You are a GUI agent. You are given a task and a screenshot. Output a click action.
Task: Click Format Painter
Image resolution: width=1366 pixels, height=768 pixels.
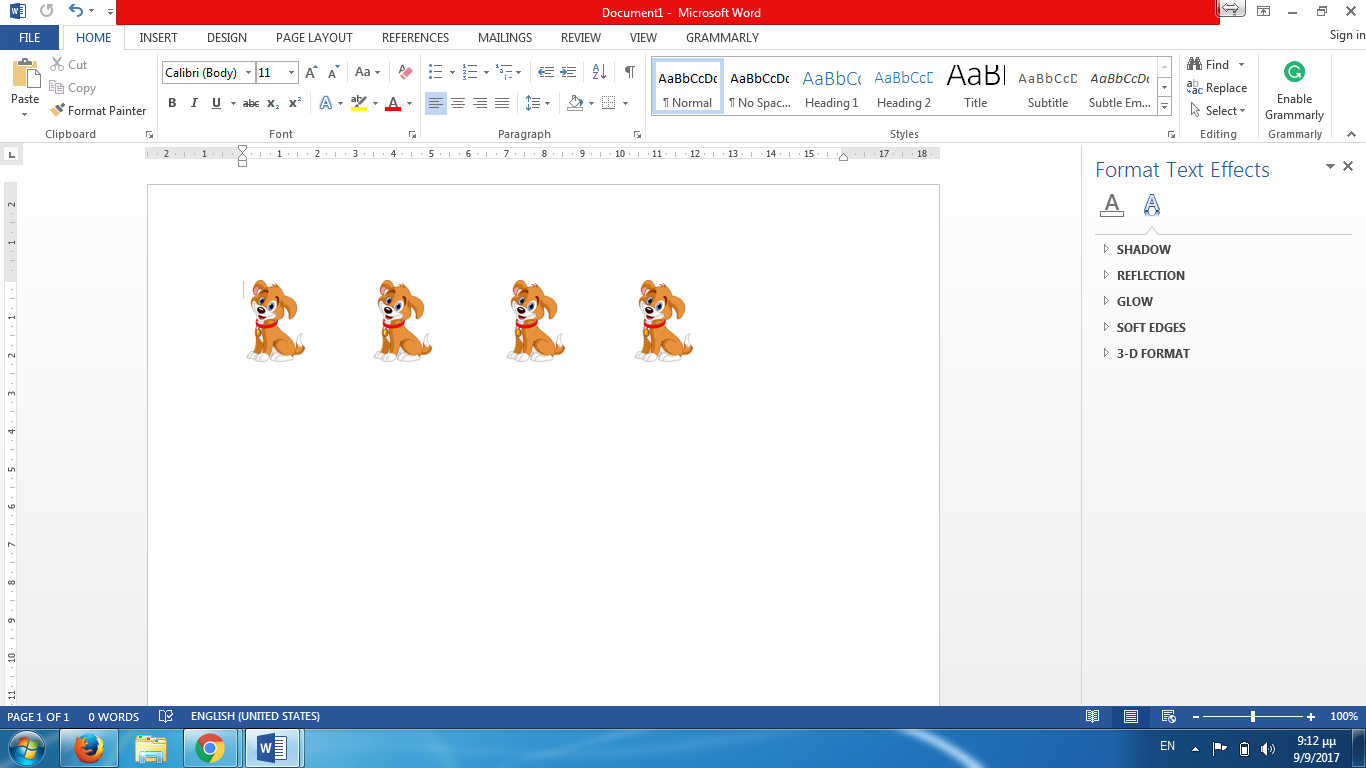click(98, 111)
